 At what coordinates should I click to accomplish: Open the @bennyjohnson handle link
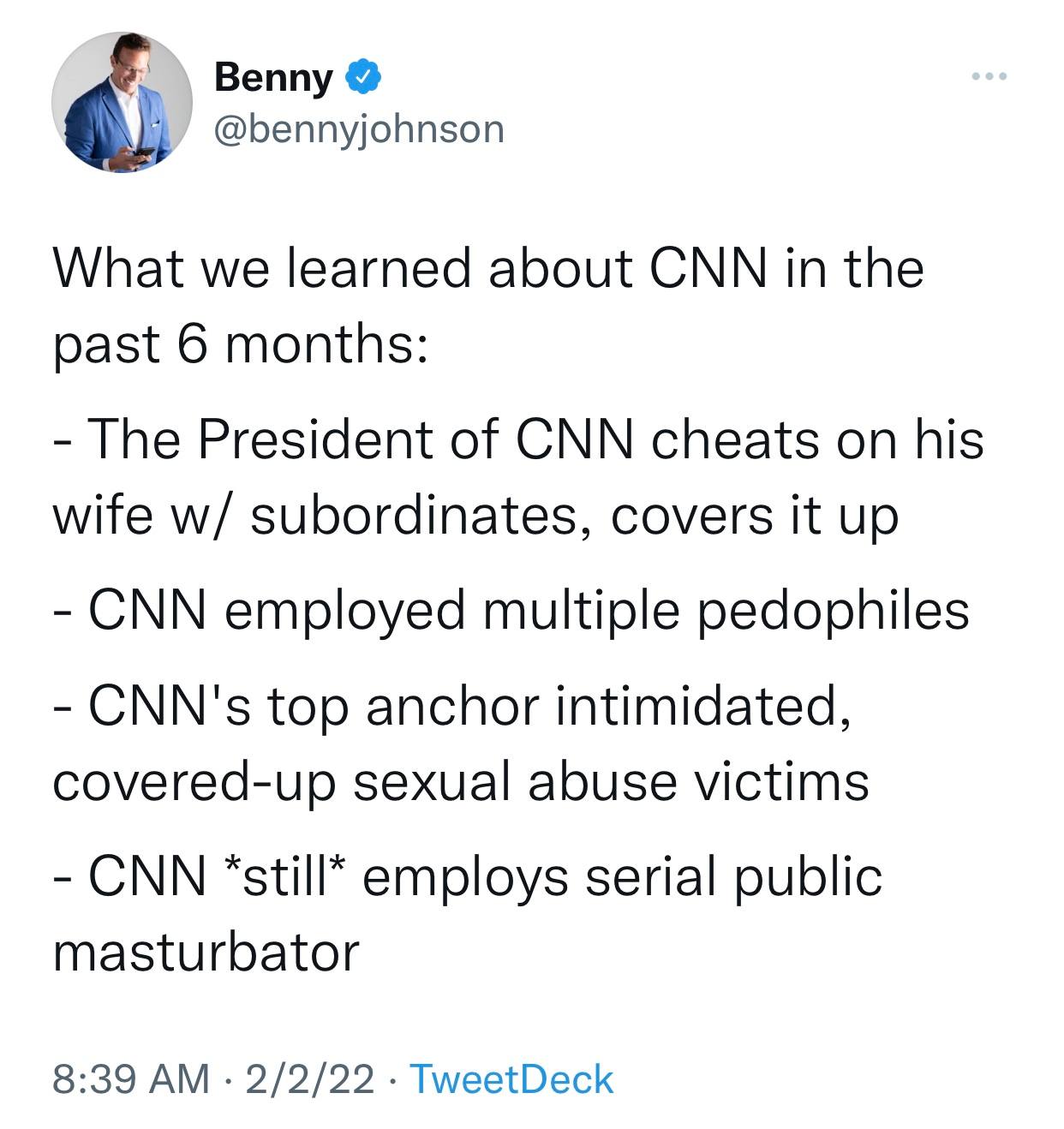click(358, 129)
